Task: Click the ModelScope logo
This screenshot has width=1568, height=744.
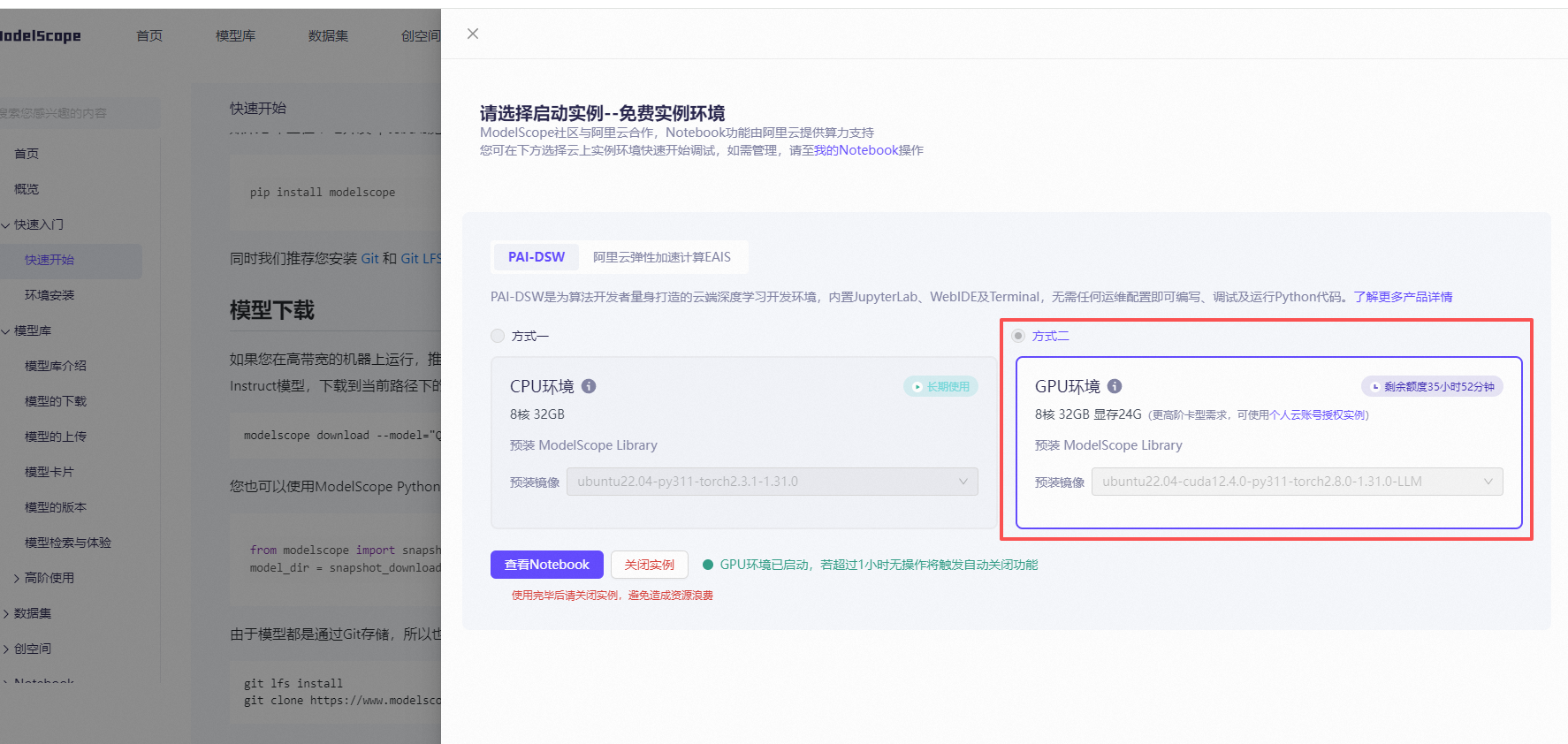Action: click(40, 35)
